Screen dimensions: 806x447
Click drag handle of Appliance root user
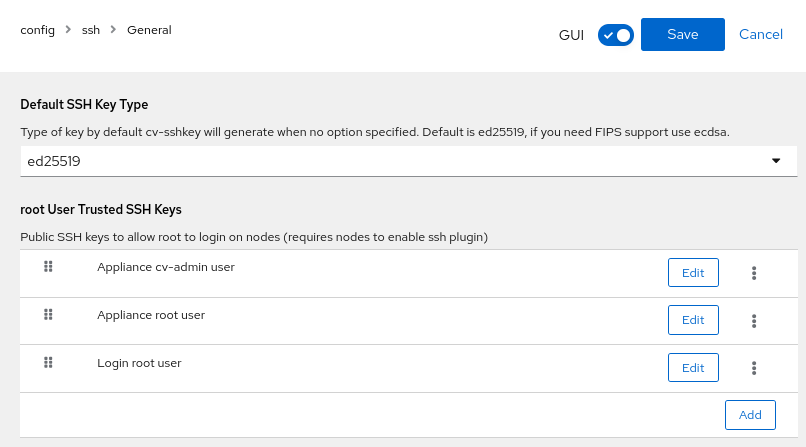[x=48, y=315]
